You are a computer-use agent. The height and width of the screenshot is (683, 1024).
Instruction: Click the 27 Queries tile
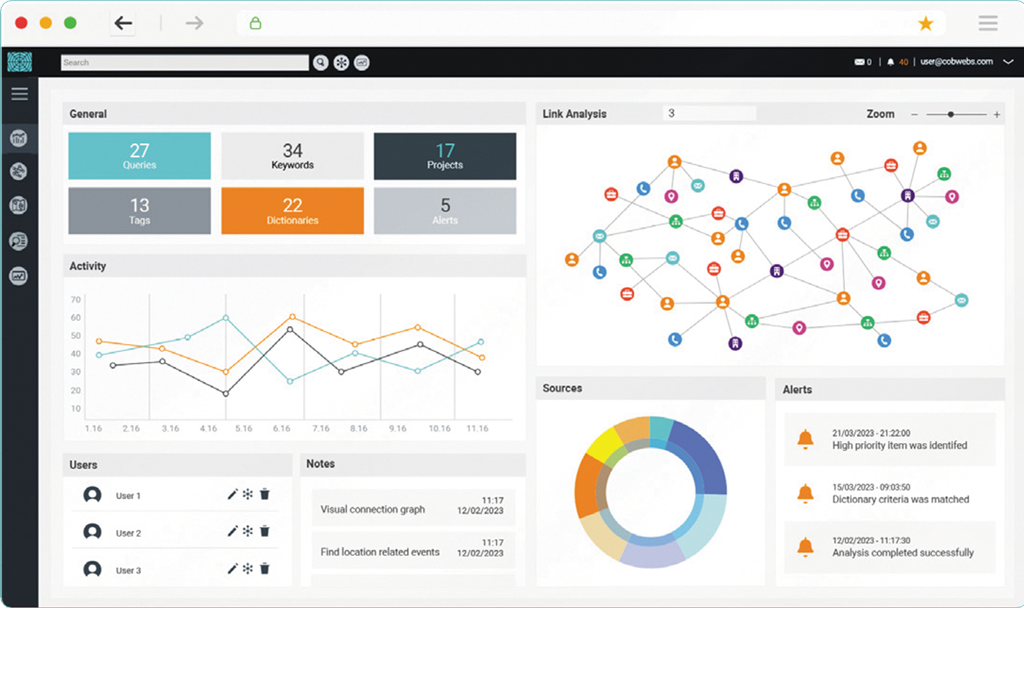point(139,156)
